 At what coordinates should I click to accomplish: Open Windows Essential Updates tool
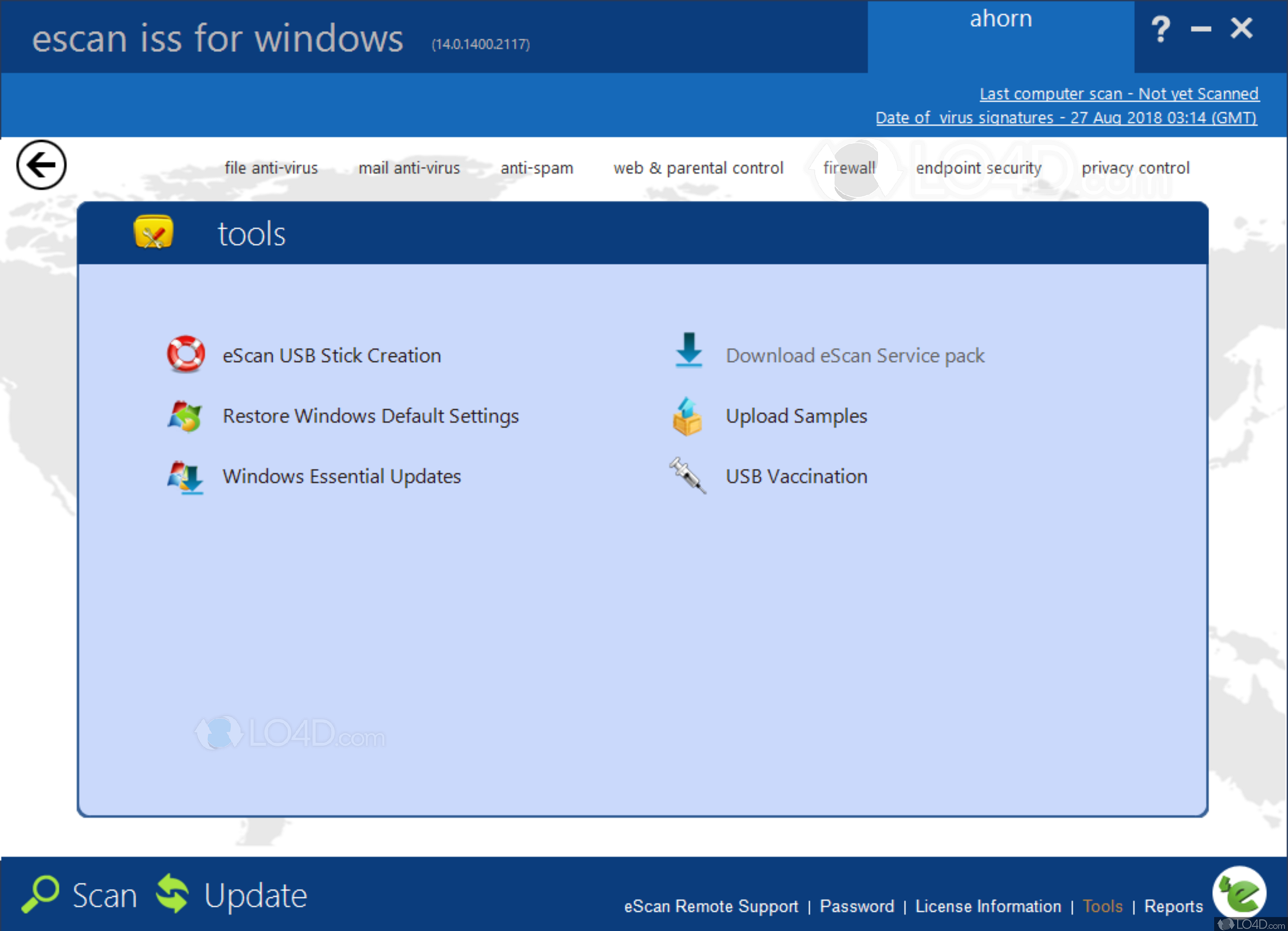pyautogui.click(x=341, y=477)
